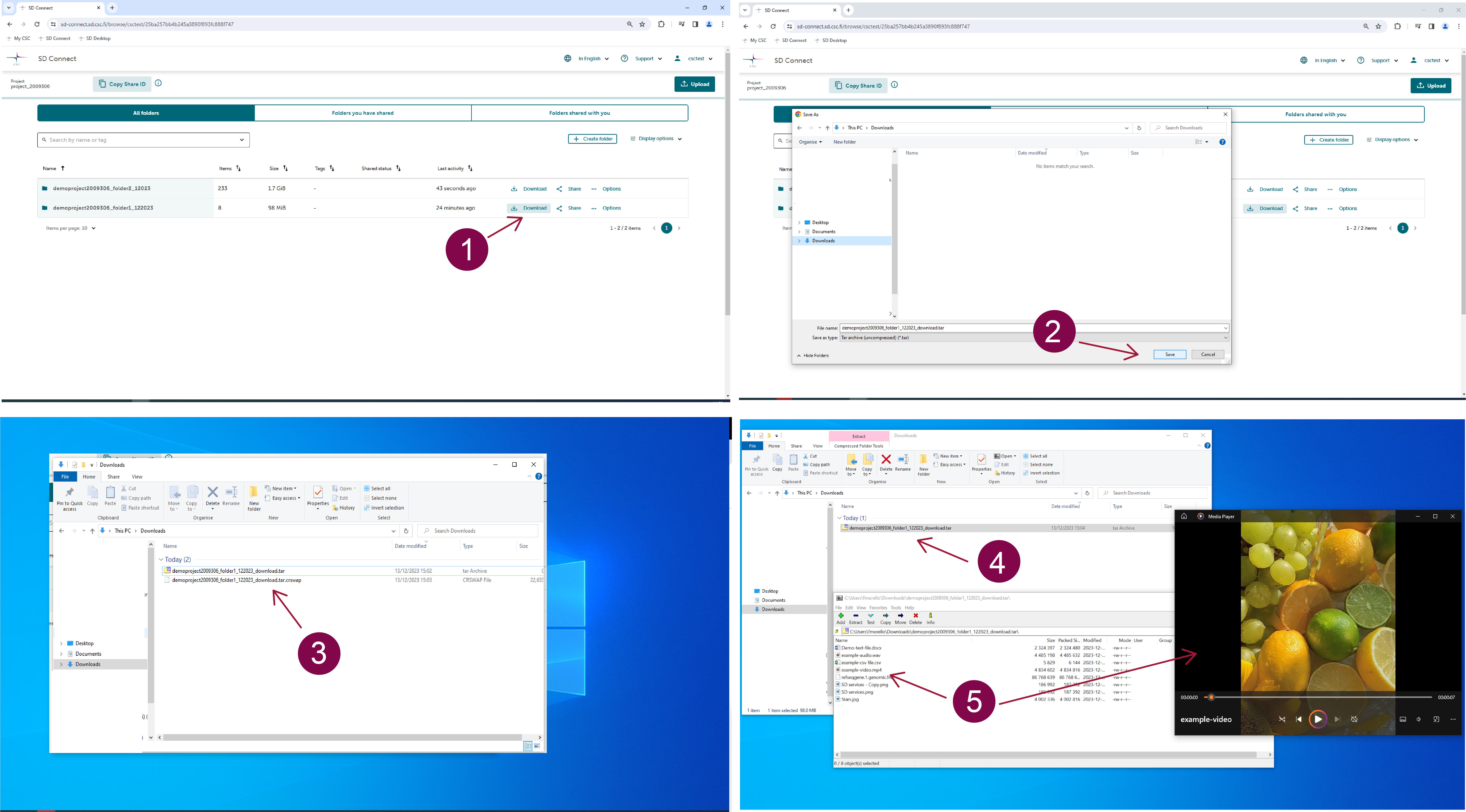Click the refresh icon in Save As address bar
Image resolution: width=1466 pixels, height=812 pixels.
[1139, 128]
